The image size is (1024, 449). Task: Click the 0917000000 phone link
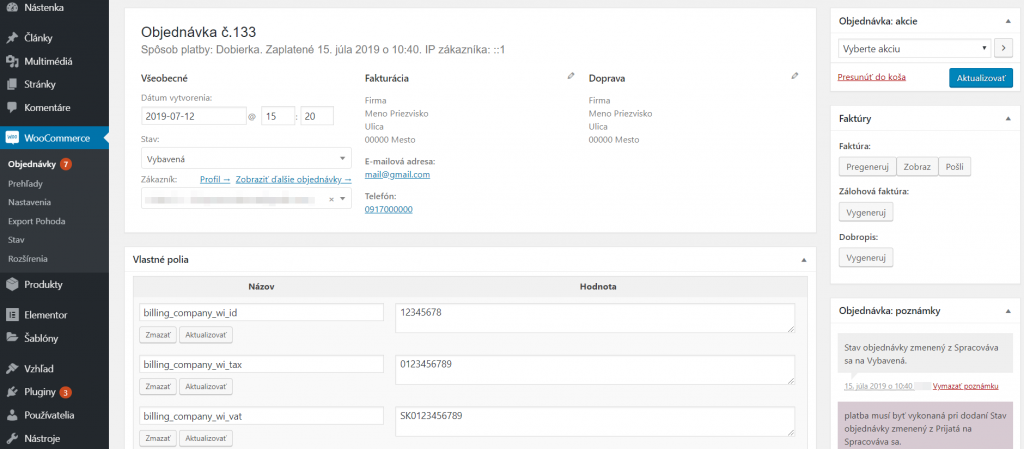[x=389, y=209]
